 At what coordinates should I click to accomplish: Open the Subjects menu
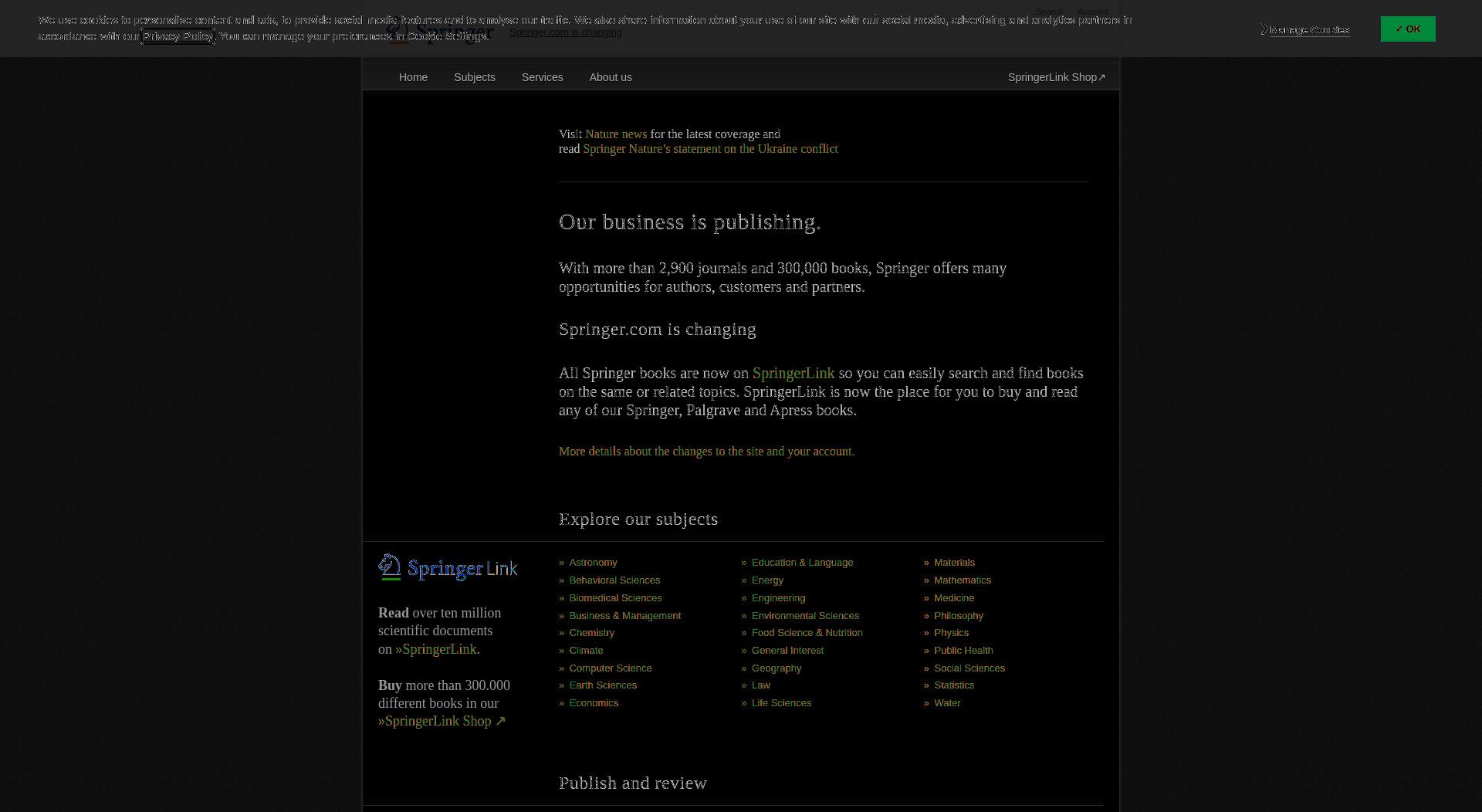click(474, 77)
